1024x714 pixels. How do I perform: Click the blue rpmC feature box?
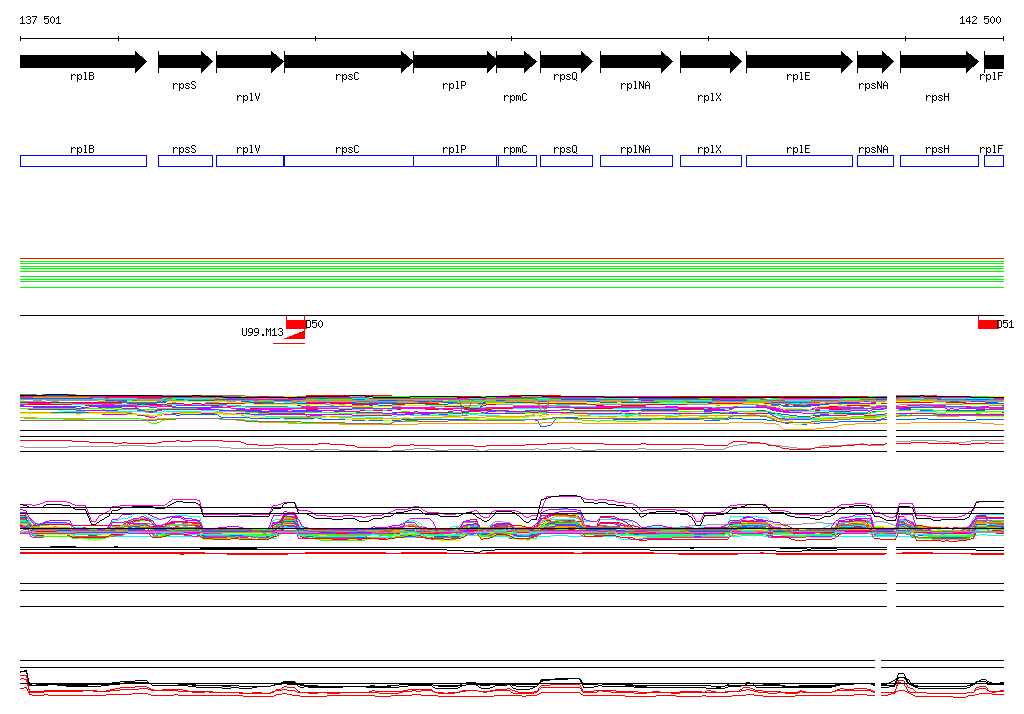[x=517, y=161]
